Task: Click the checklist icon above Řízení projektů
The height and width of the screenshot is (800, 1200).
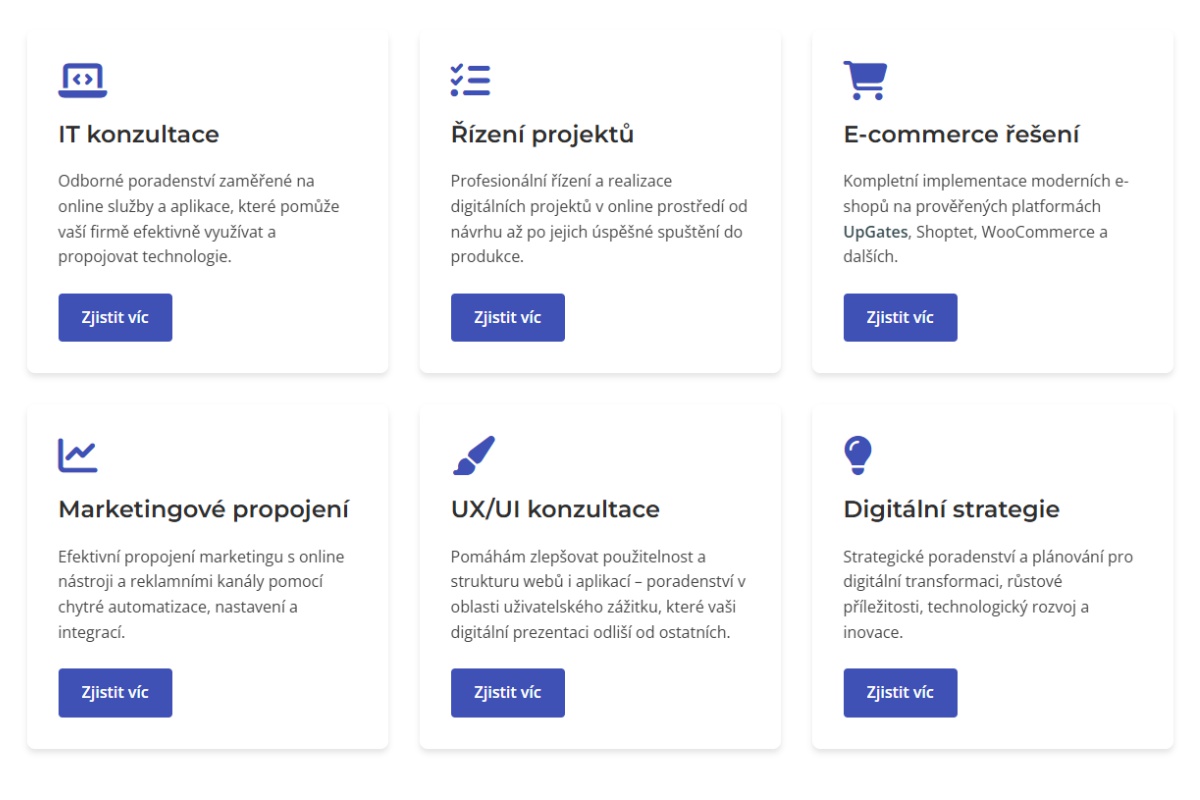Action: (x=470, y=80)
